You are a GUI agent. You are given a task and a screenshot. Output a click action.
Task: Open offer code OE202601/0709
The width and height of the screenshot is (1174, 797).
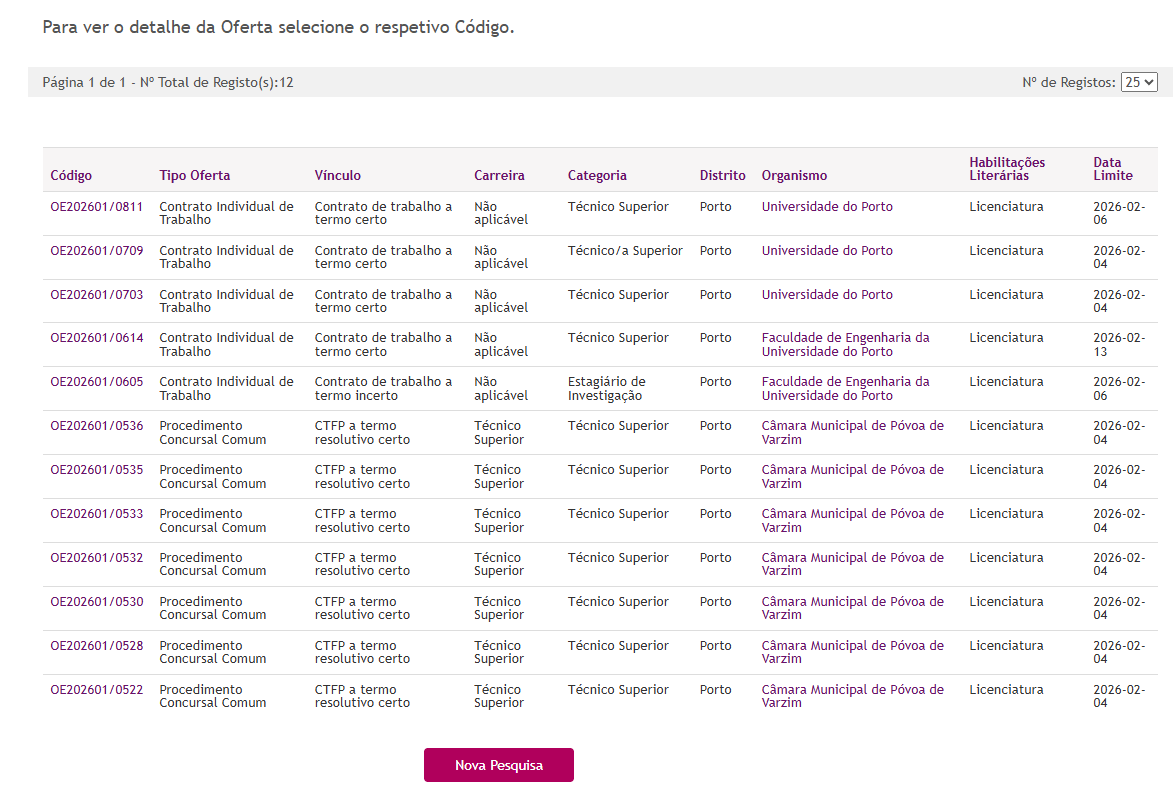[x=97, y=251]
